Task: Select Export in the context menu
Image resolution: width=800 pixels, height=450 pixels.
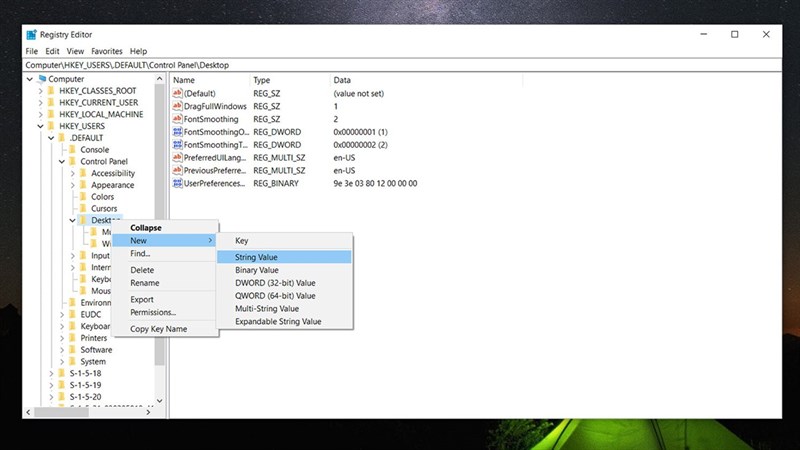Action: [165, 299]
